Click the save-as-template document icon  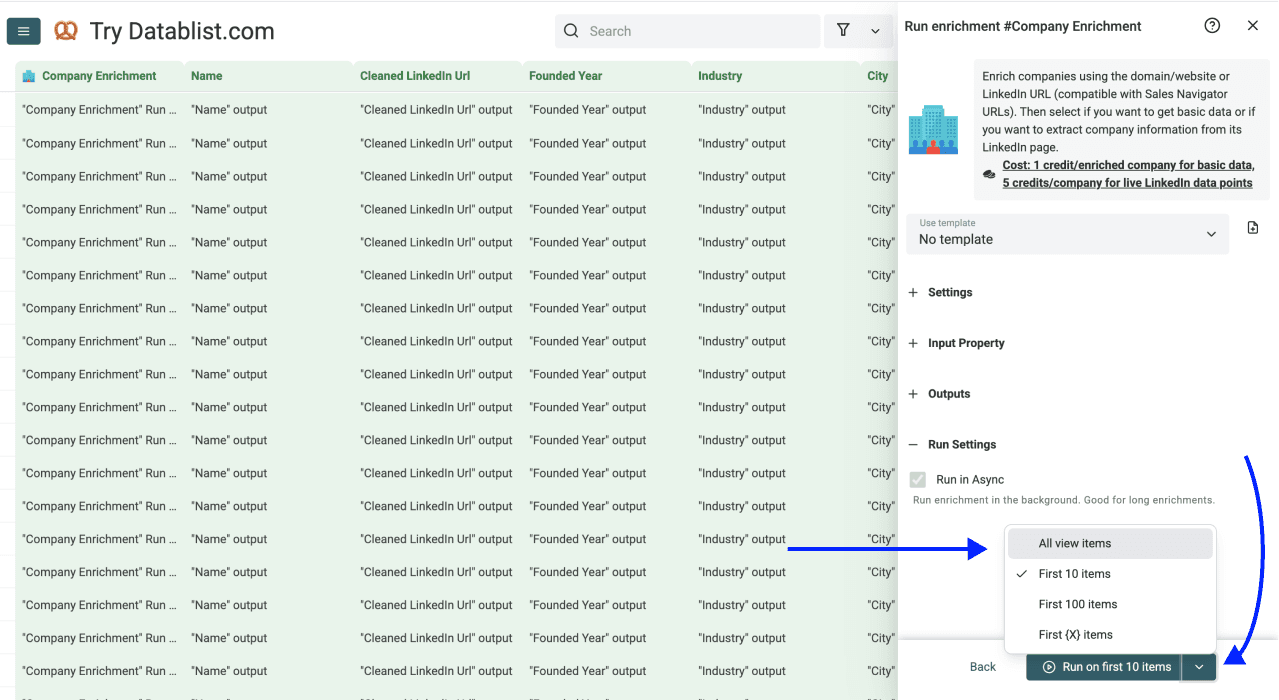1252,228
